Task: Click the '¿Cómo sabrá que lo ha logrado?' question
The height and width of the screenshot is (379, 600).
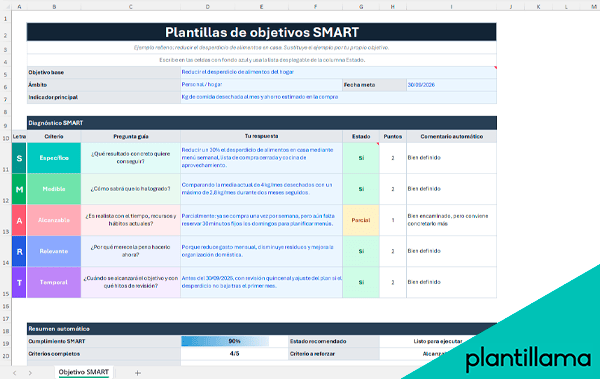Action: point(130,189)
